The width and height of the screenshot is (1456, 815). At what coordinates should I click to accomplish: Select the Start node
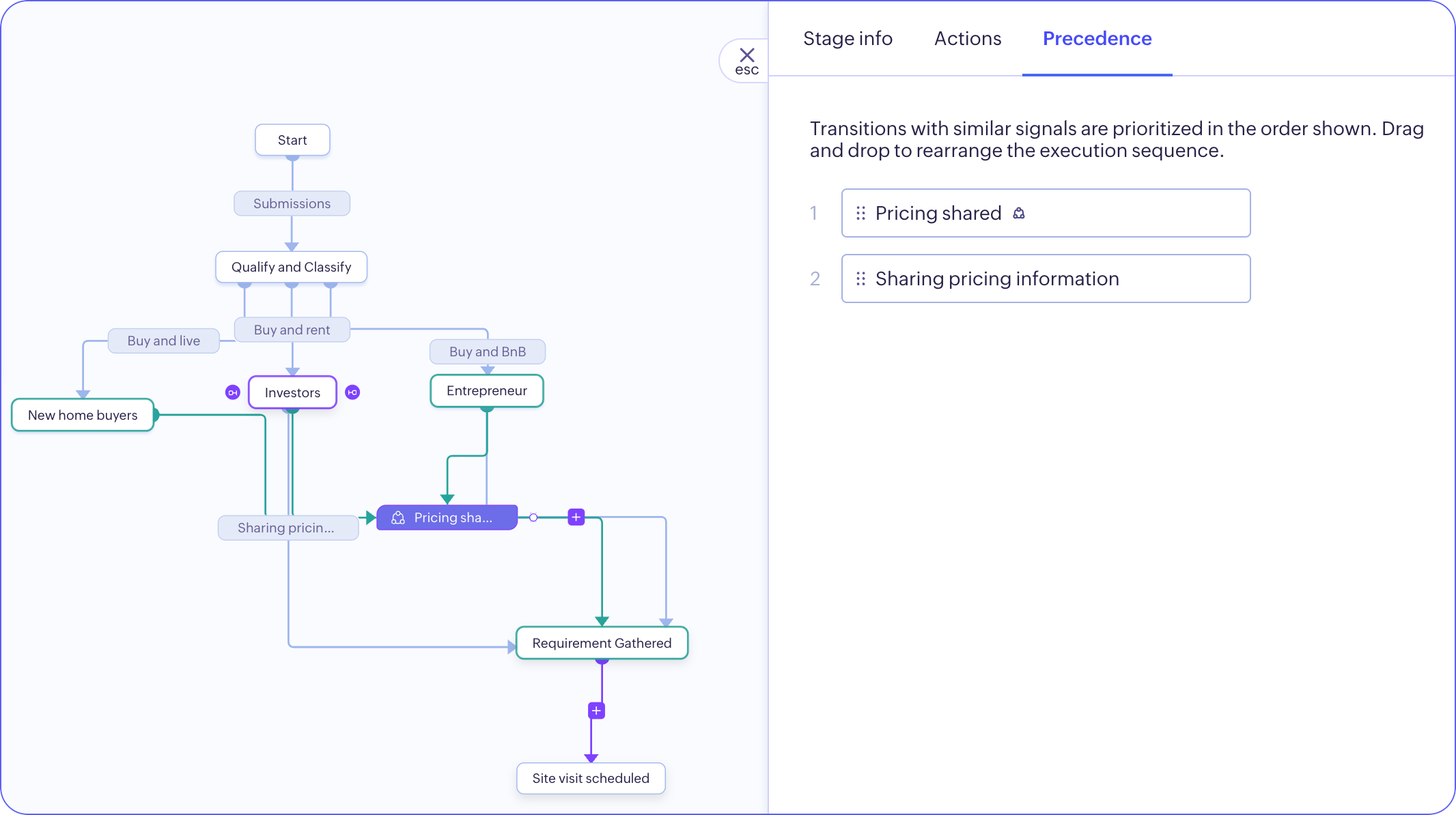click(292, 140)
